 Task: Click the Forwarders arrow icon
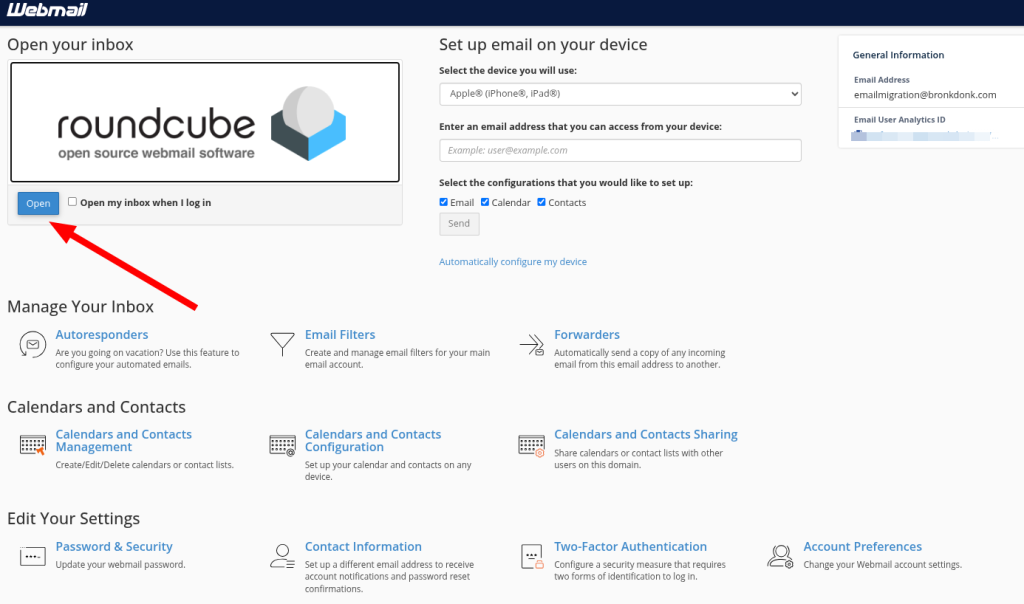[532, 344]
